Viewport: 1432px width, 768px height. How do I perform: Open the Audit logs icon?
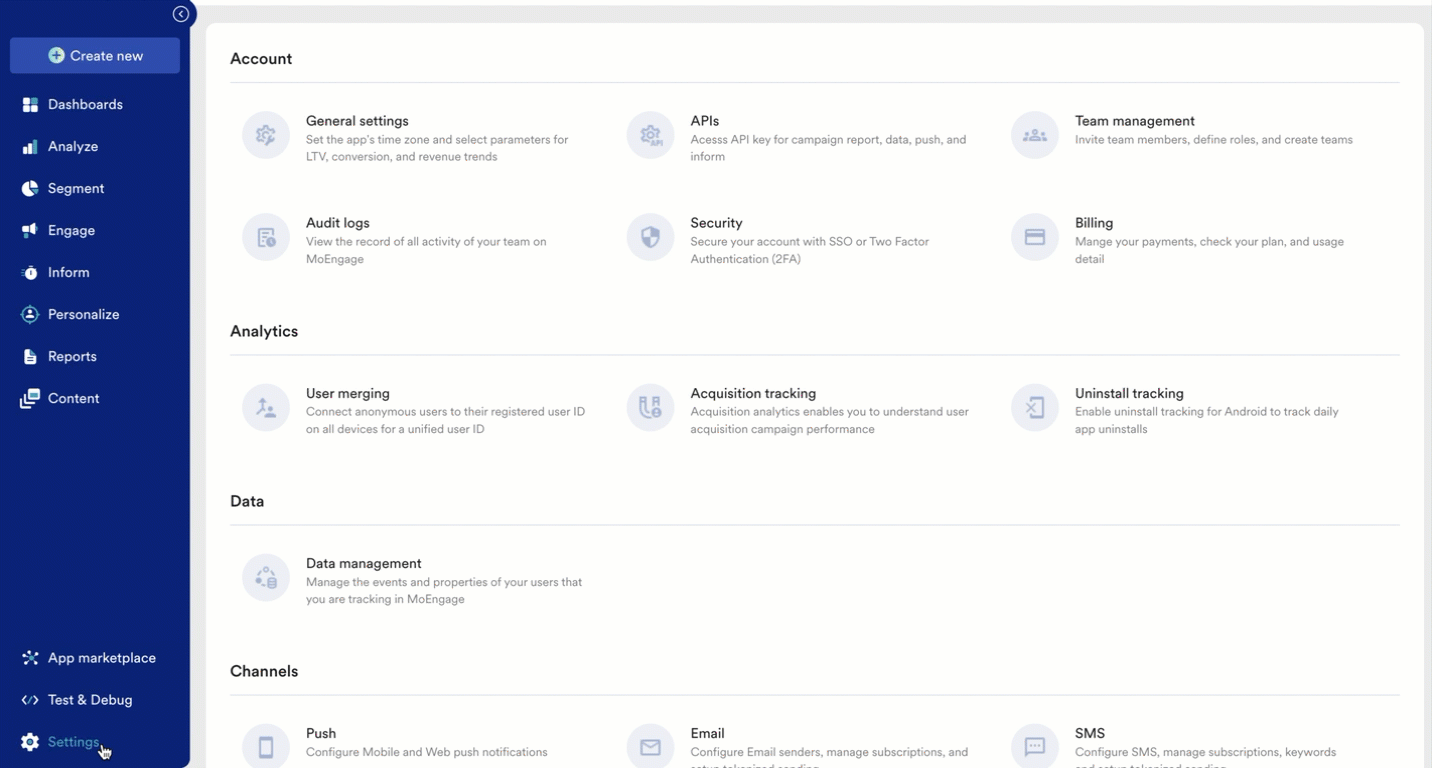(266, 237)
